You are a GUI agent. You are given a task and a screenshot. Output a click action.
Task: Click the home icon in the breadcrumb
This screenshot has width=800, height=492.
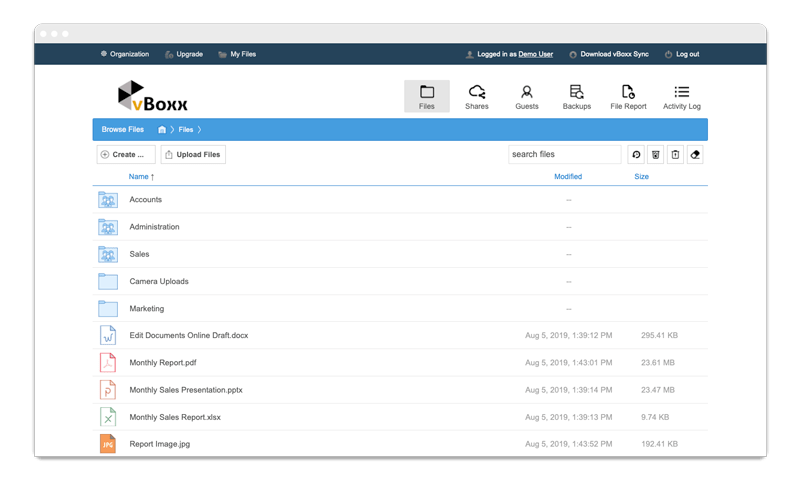[162, 130]
